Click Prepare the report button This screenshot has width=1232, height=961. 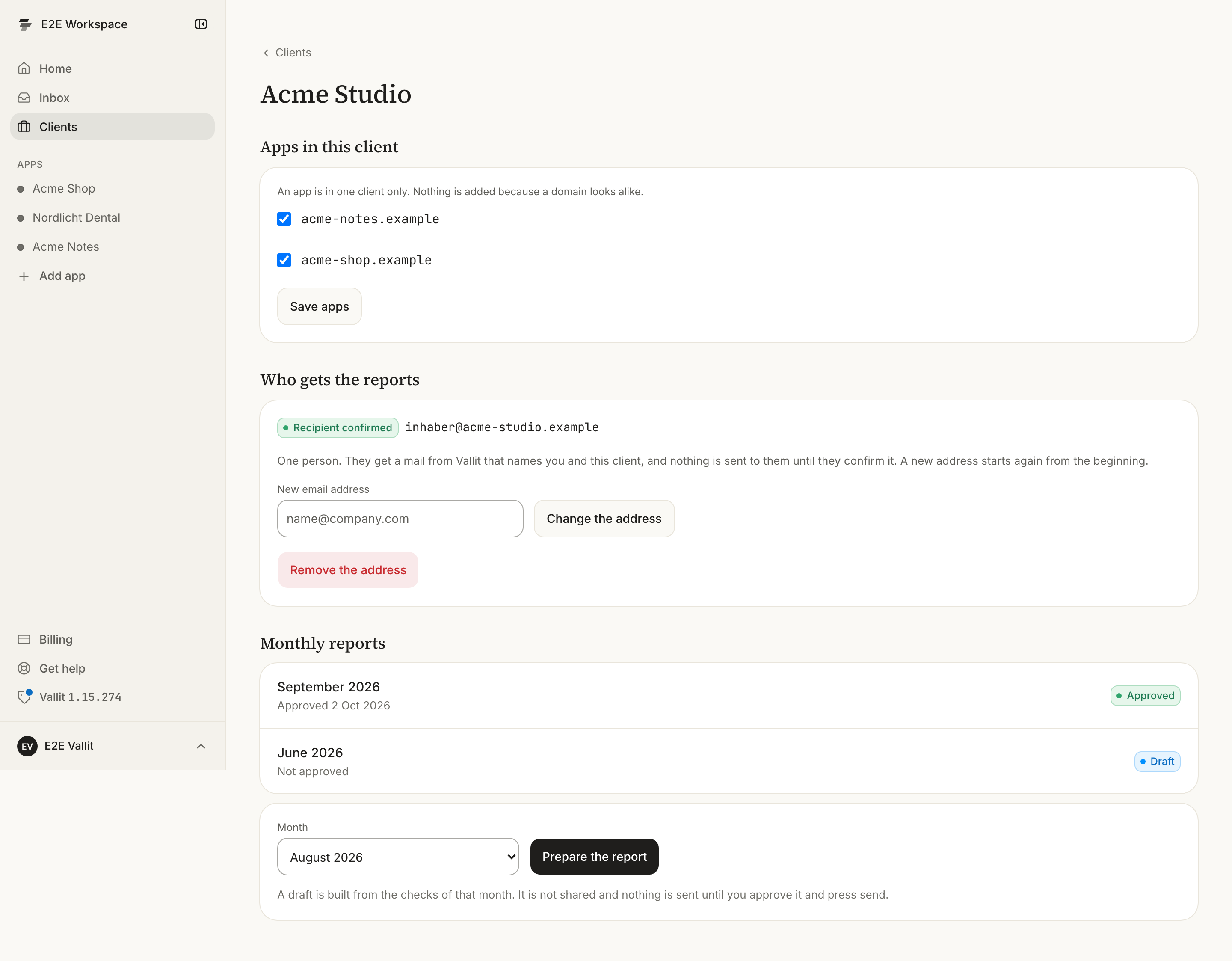595,857
